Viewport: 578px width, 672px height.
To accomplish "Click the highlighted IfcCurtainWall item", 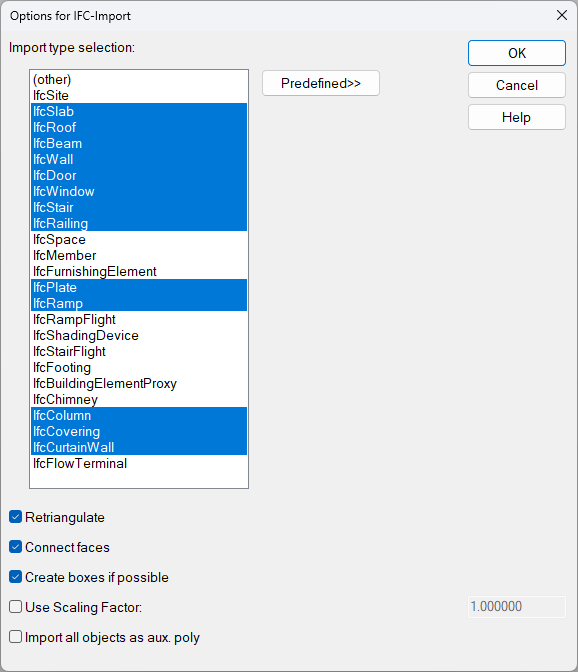I will click(139, 447).
